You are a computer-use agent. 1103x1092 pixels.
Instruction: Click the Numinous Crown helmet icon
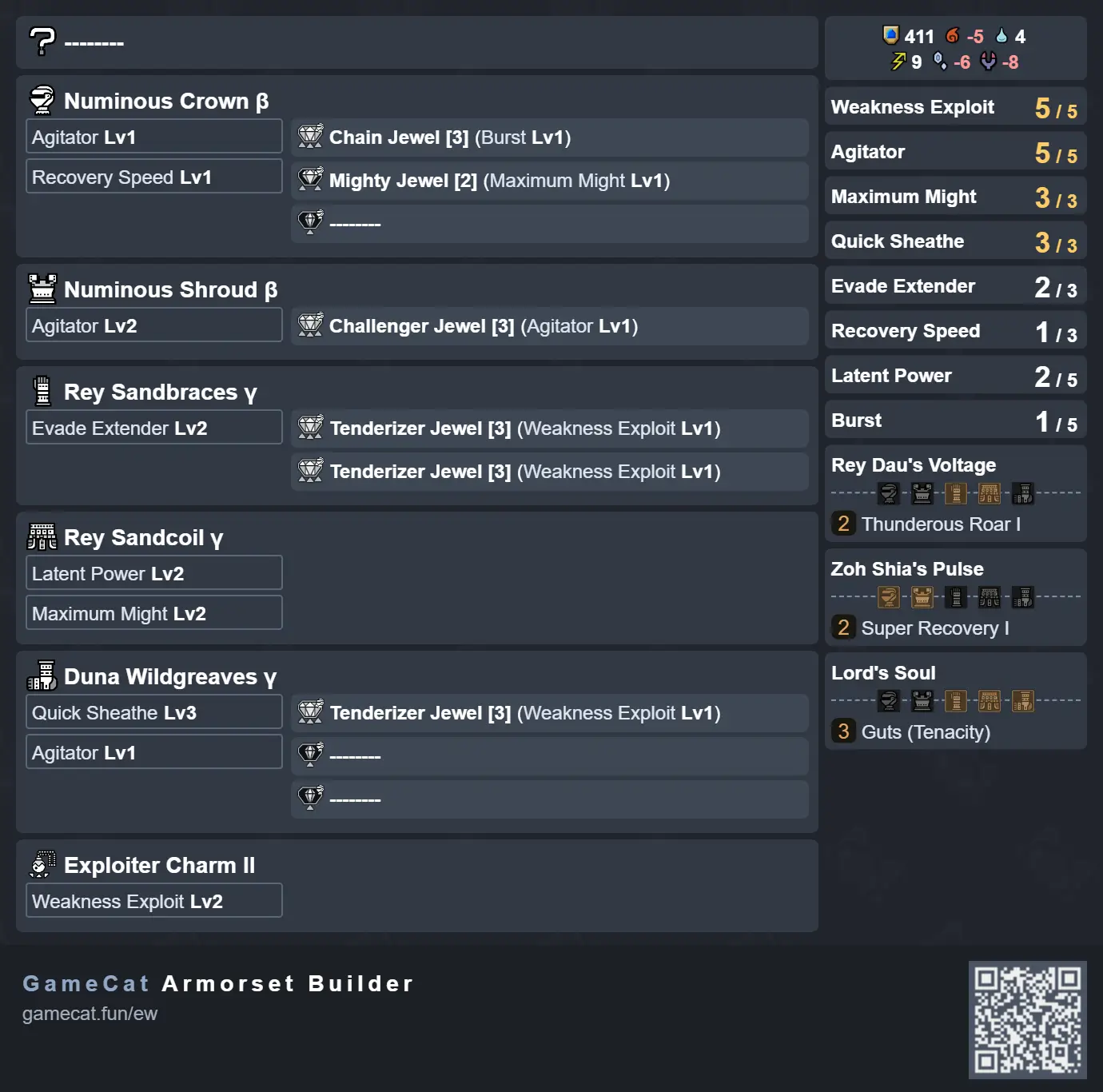(42, 101)
